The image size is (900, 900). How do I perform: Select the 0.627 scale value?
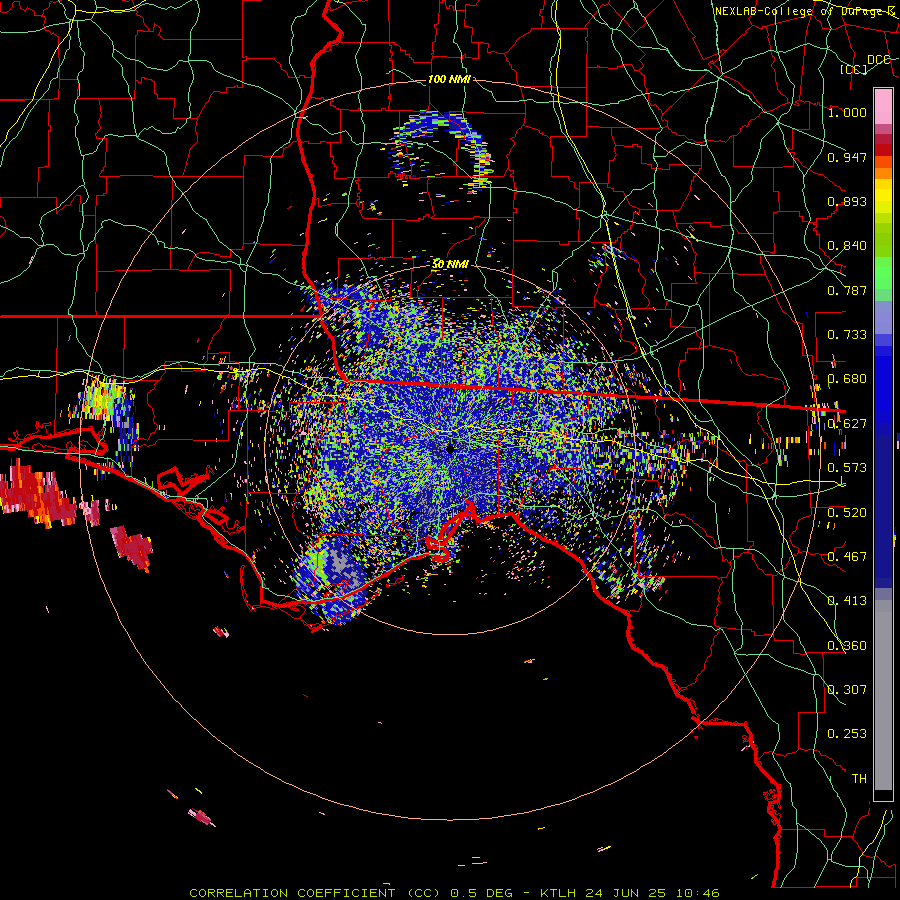coord(847,424)
